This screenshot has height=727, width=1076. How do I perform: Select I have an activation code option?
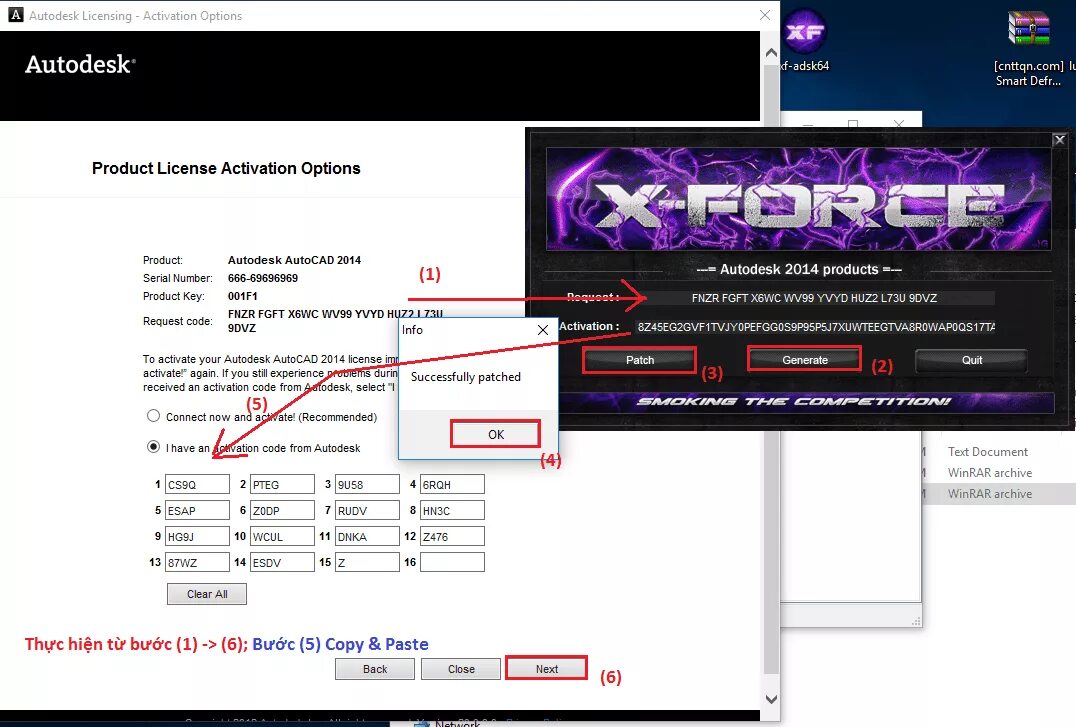point(154,447)
